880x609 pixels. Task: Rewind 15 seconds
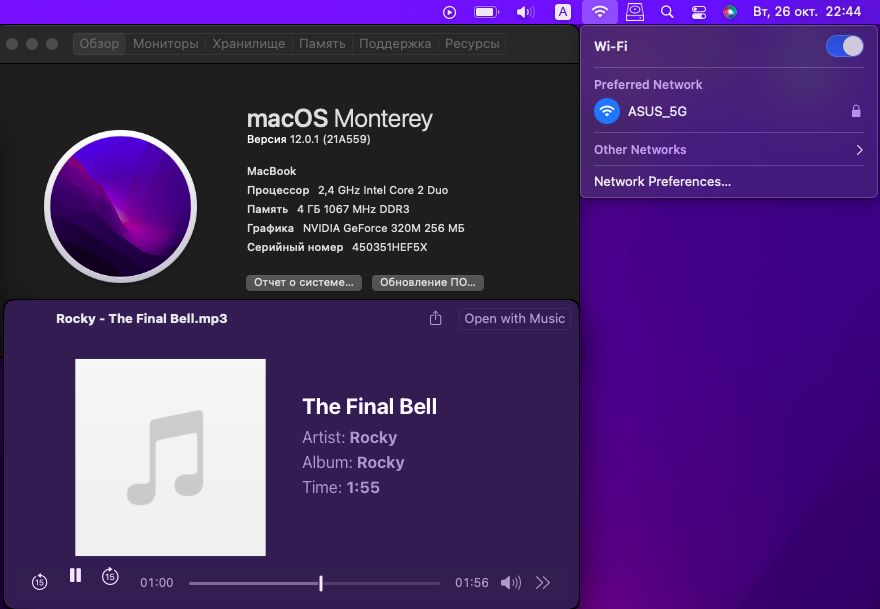click(x=39, y=582)
